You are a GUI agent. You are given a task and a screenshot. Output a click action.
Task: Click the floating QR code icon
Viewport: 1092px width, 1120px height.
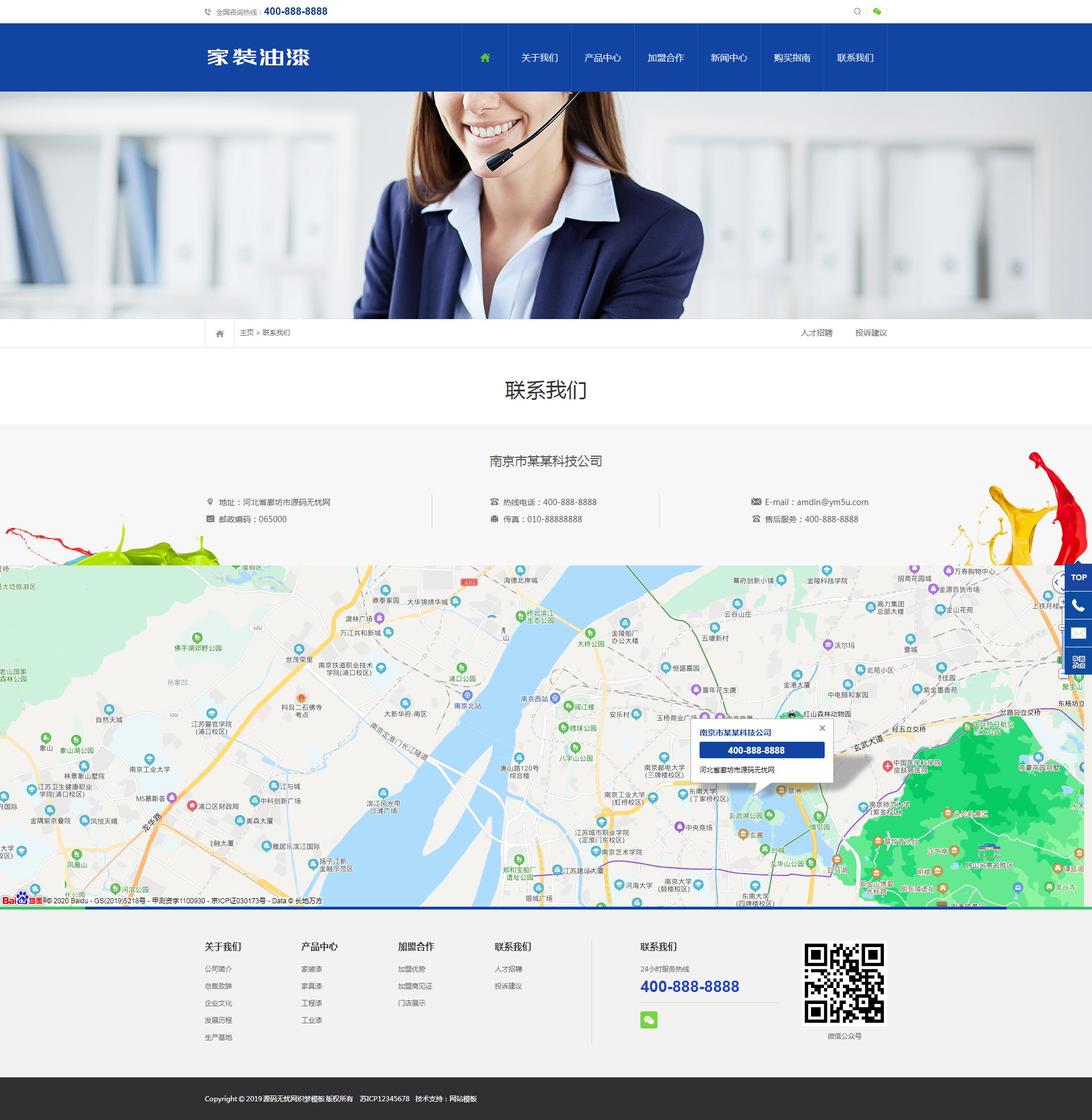coord(1078,662)
